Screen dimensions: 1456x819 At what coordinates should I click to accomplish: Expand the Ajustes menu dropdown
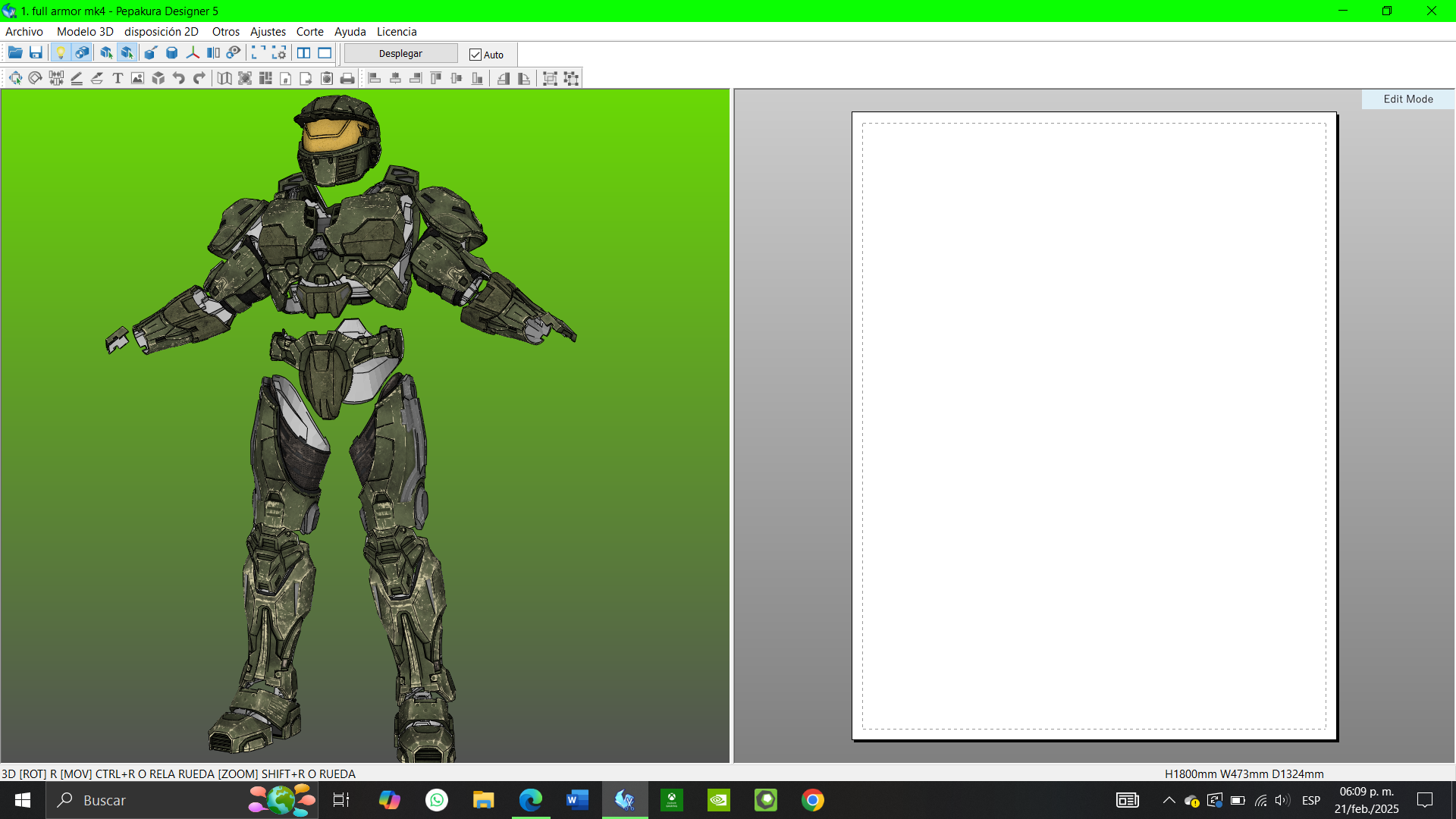tap(268, 32)
